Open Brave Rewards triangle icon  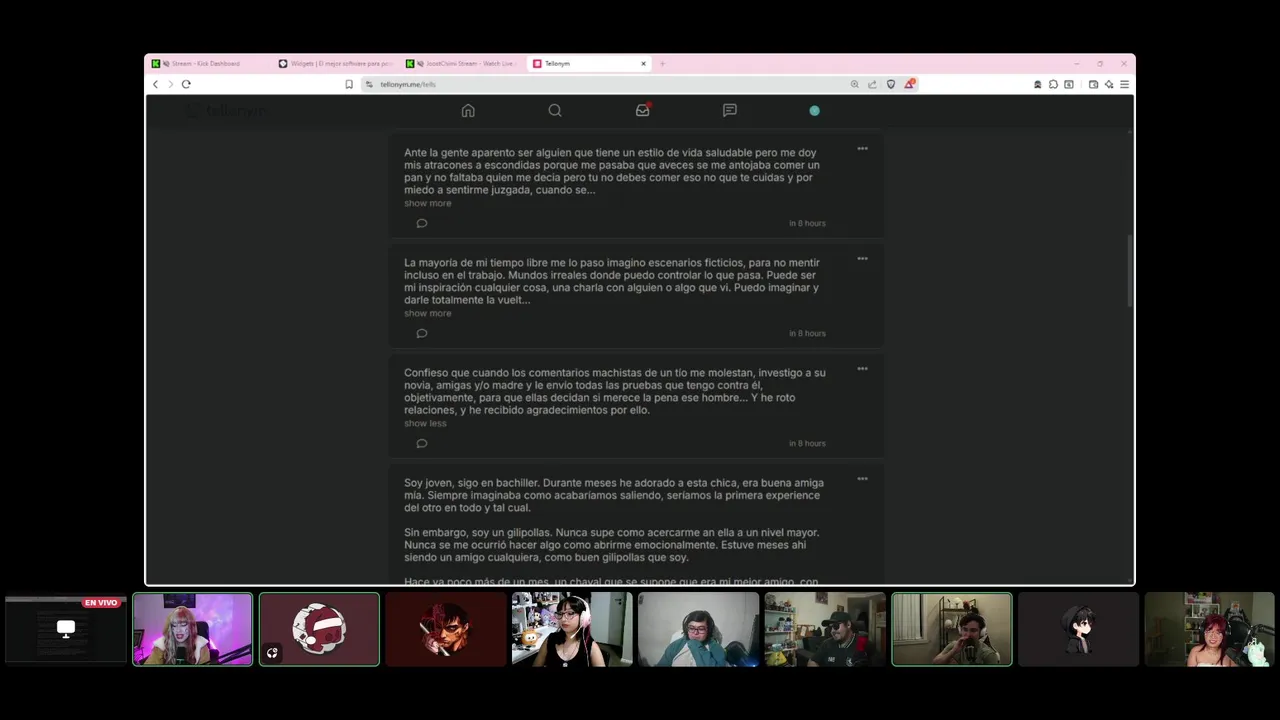coord(909,84)
